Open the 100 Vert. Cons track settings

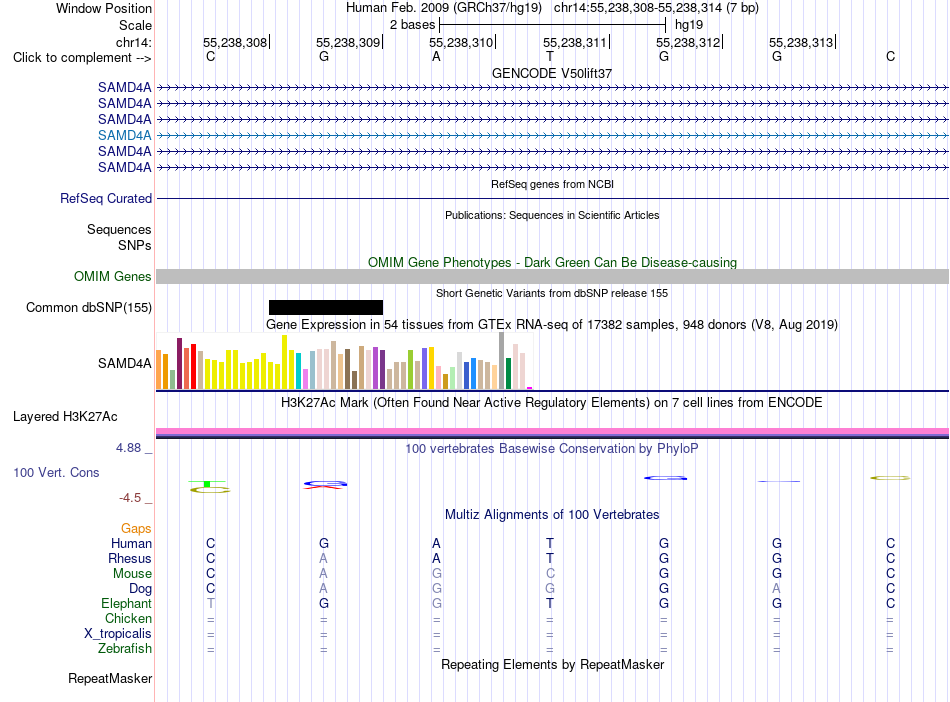[x=56, y=472]
